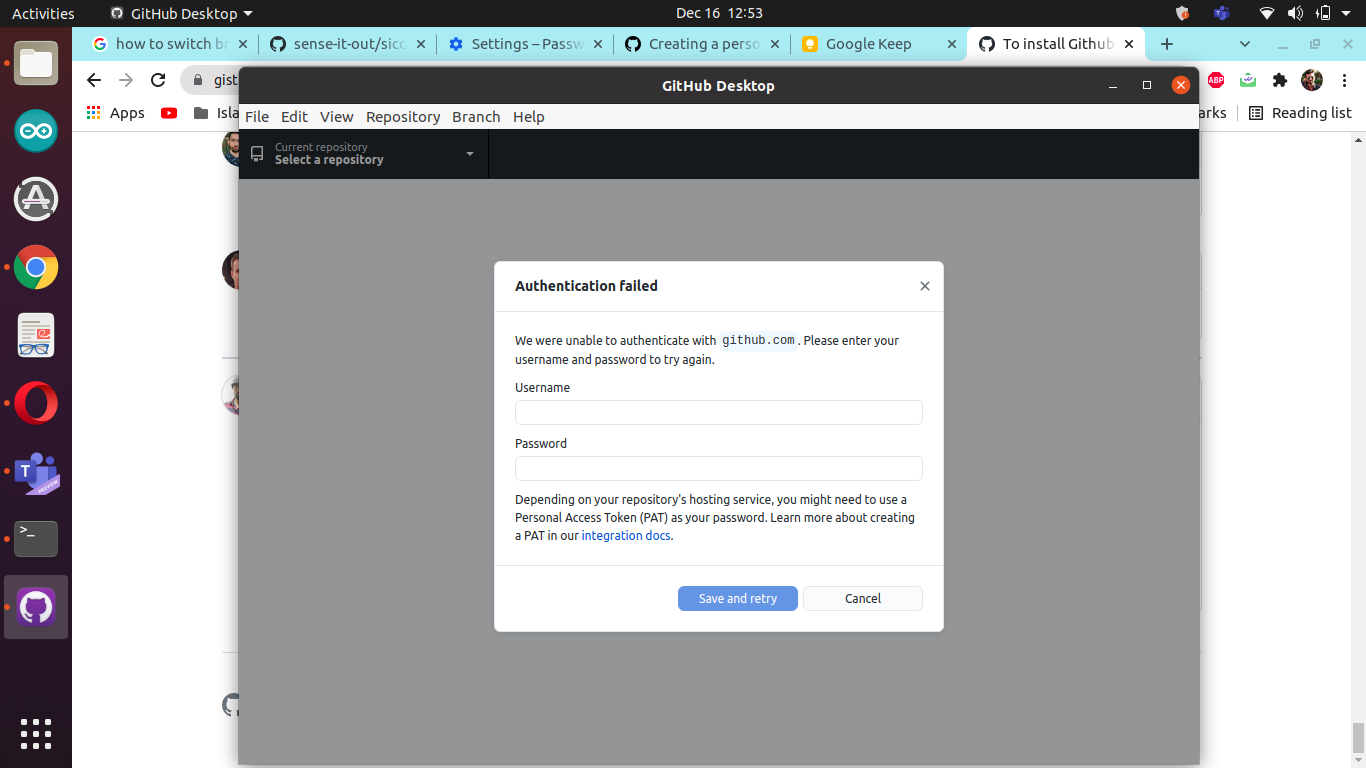
Task: Open the Select a repository dropdown
Action: [362, 153]
